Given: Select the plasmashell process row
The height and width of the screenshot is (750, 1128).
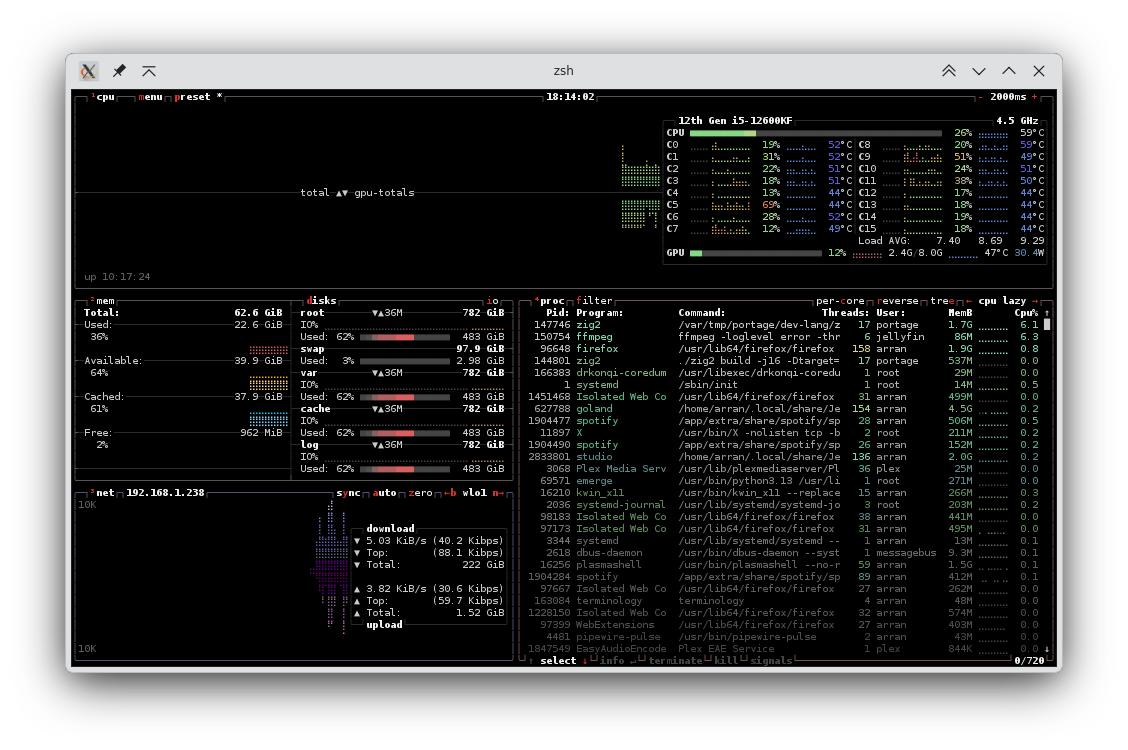Looking at the screenshot, I should (783, 564).
